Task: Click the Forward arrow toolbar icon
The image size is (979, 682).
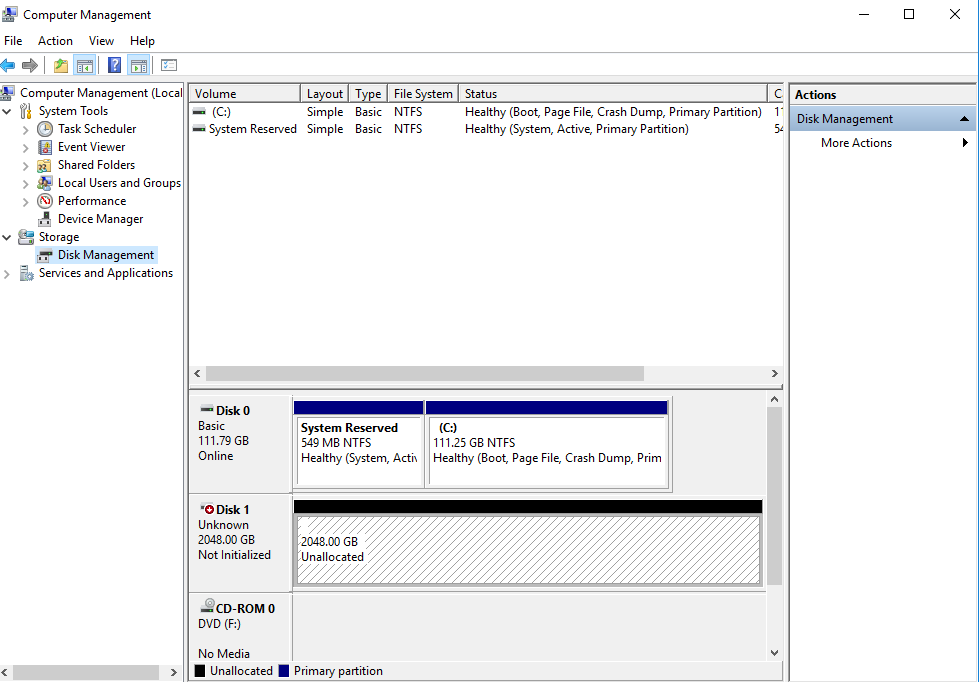Action: pos(29,65)
